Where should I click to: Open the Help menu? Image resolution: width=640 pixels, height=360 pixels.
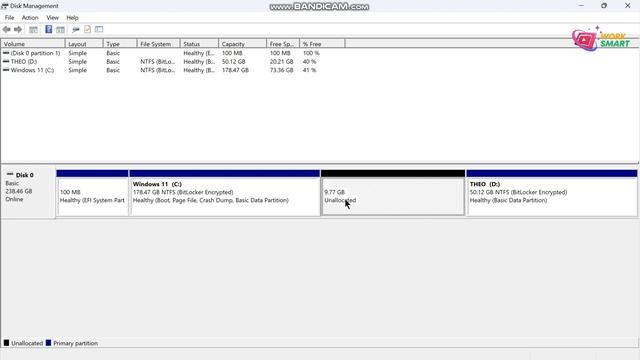(x=72, y=18)
